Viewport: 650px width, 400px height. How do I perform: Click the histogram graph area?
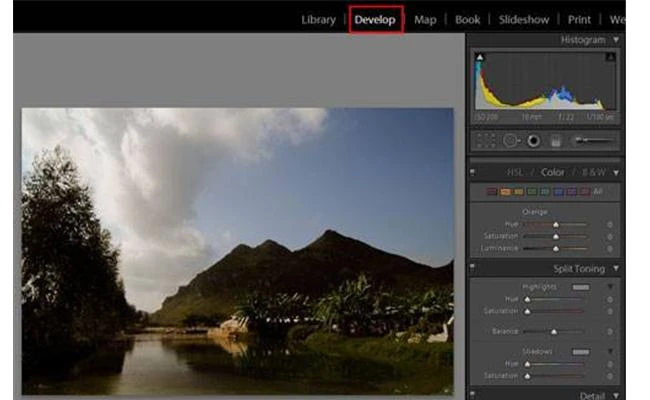point(545,81)
